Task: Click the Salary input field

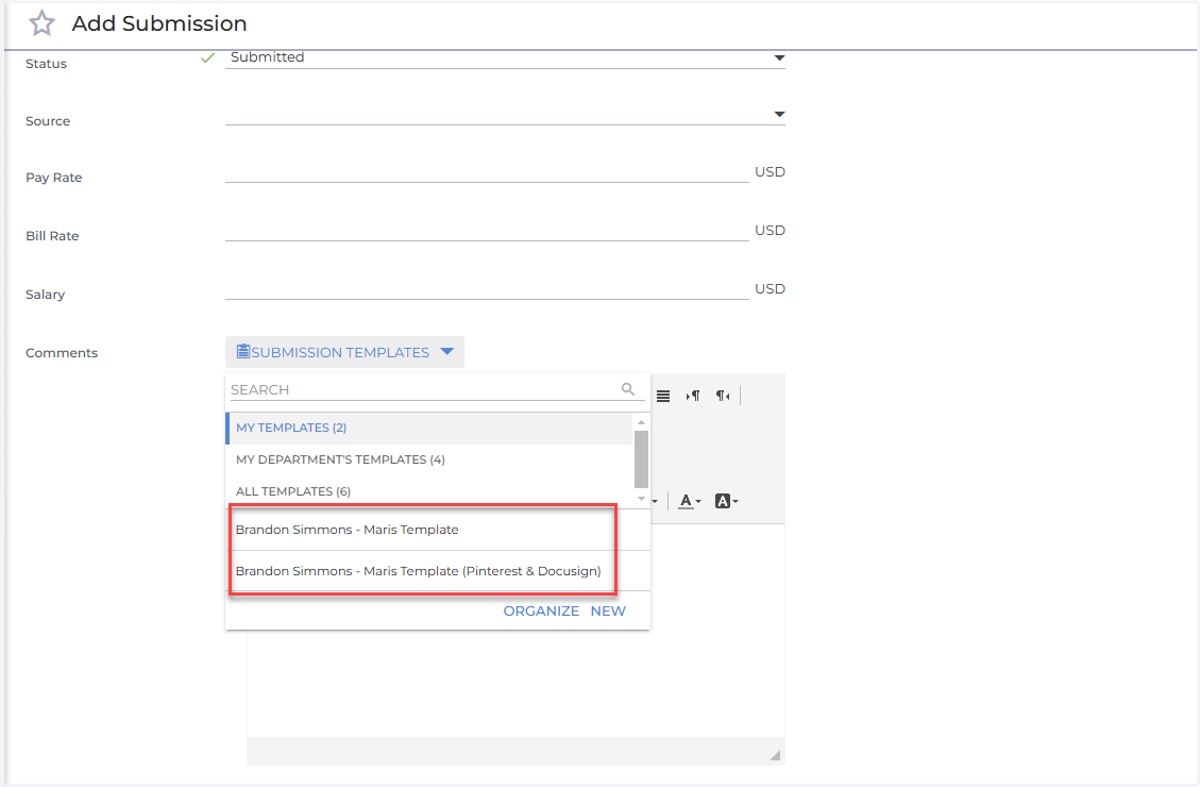Action: 487,288
